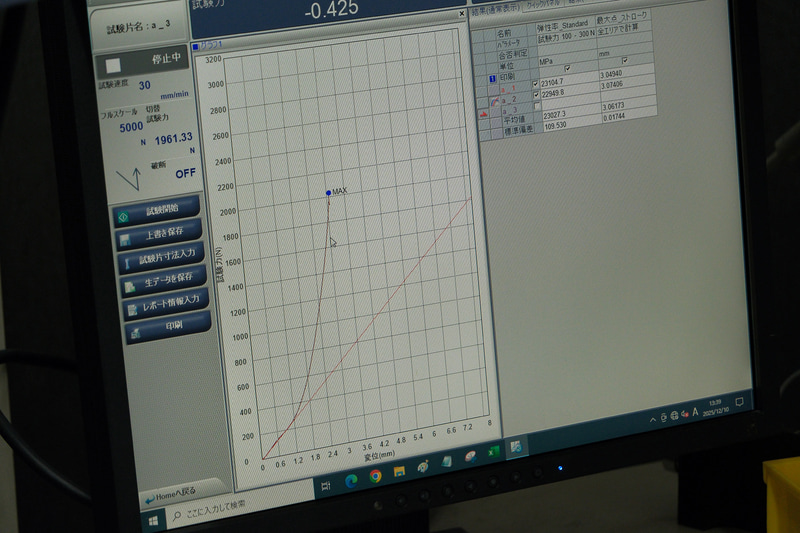Close the graph panel with the X button
The image size is (800, 533).
[x=461, y=14]
